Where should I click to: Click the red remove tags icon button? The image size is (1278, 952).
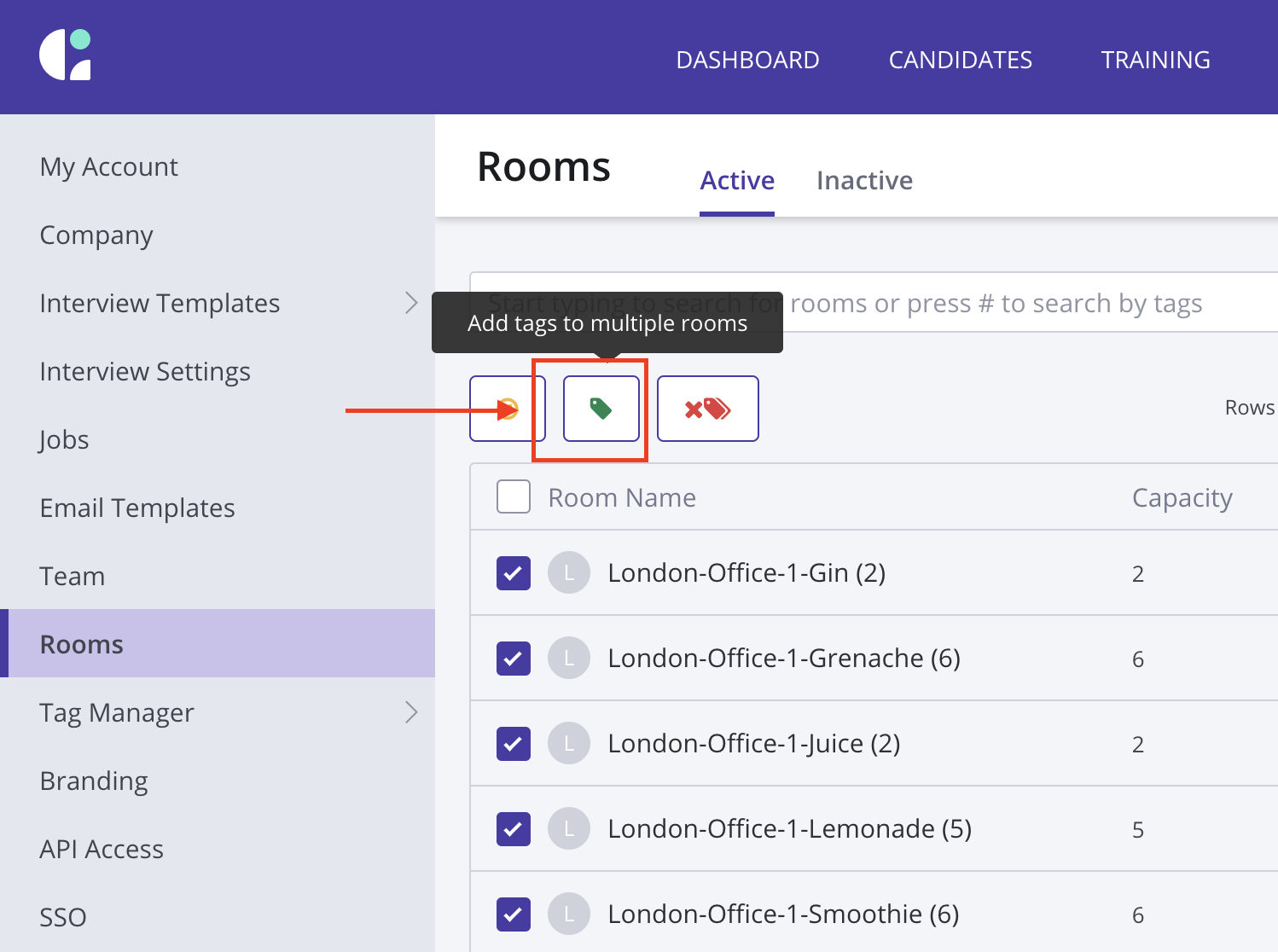(707, 409)
